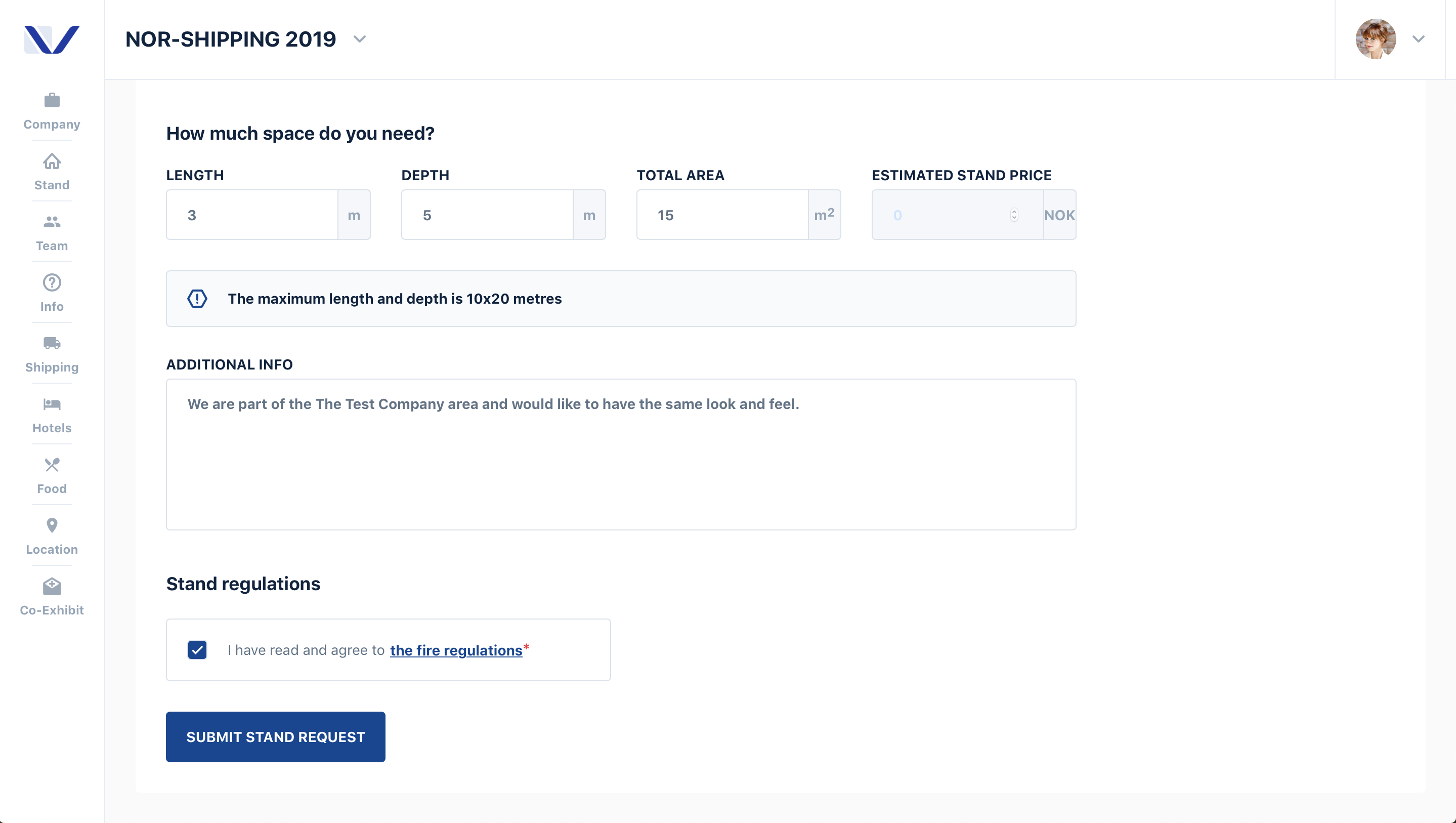Click the NOR-SHIPPING 2019 title
The width and height of the screenshot is (1456, 823).
pos(231,39)
